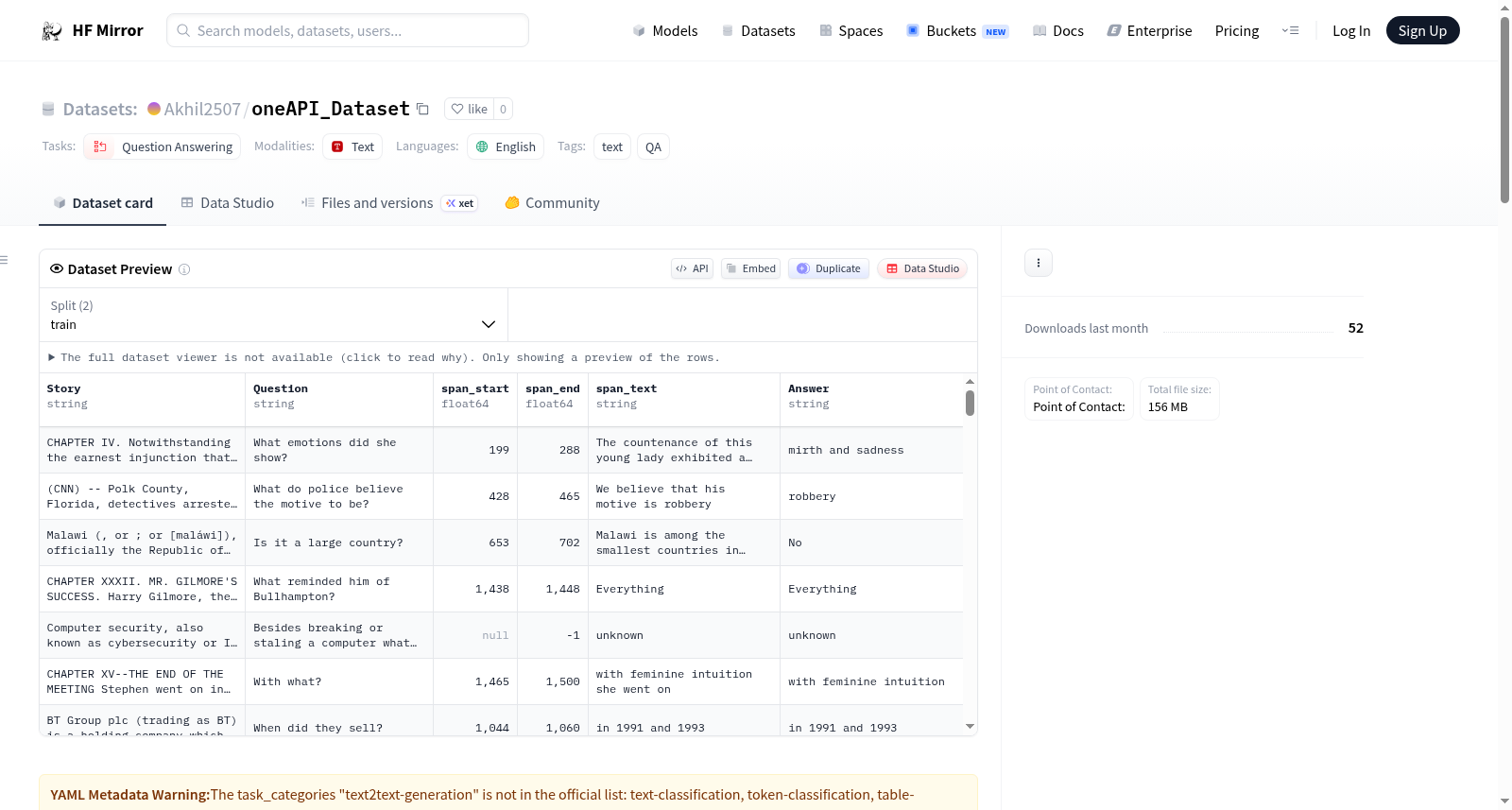Screen dimensions: 1512x810
Task: Expand the Split train dropdown
Action: pos(274,315)
